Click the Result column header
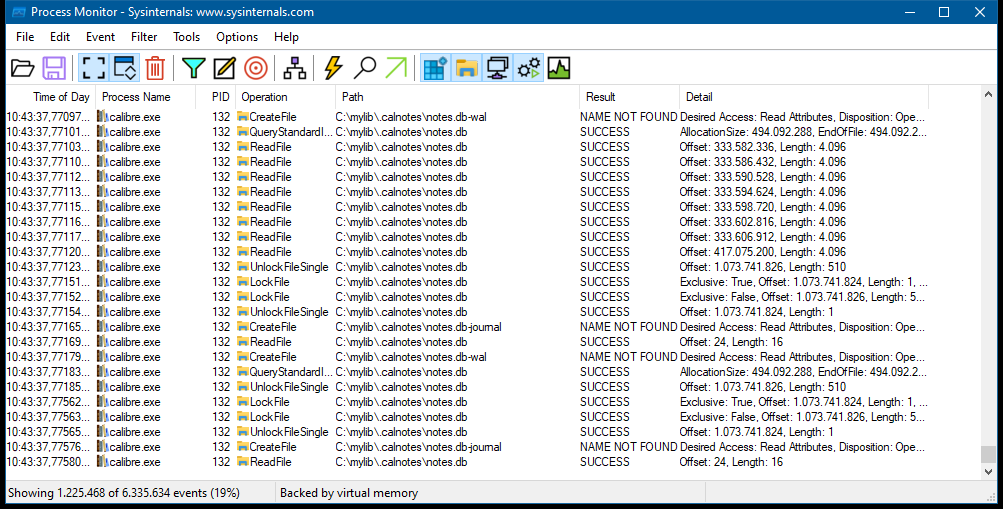Screen dimensions: 1003x509 point(629,97)
